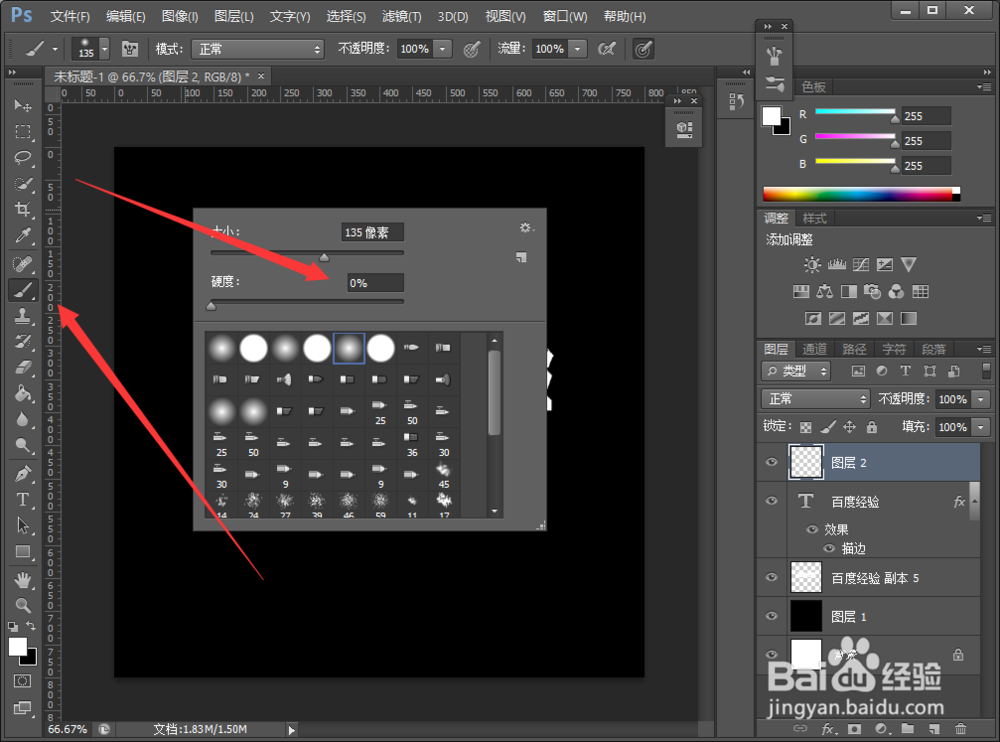Select the Eyedropper tool
The image size is (1000, 742).
point(23,235)
